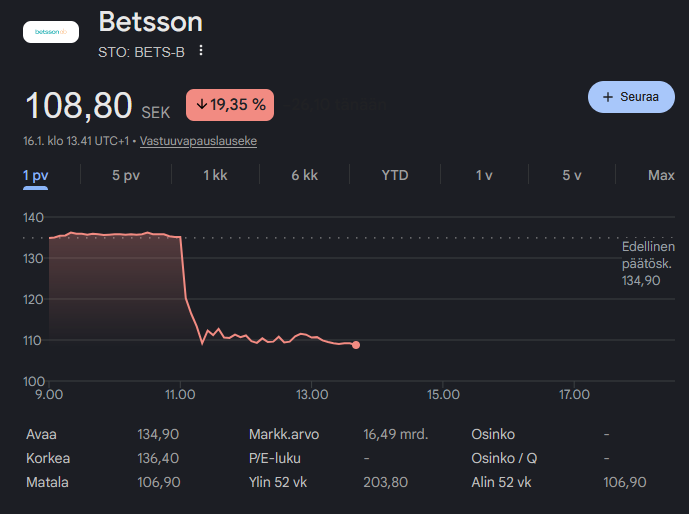Select the 1 pv time range tab

click(x=36, y=175)
